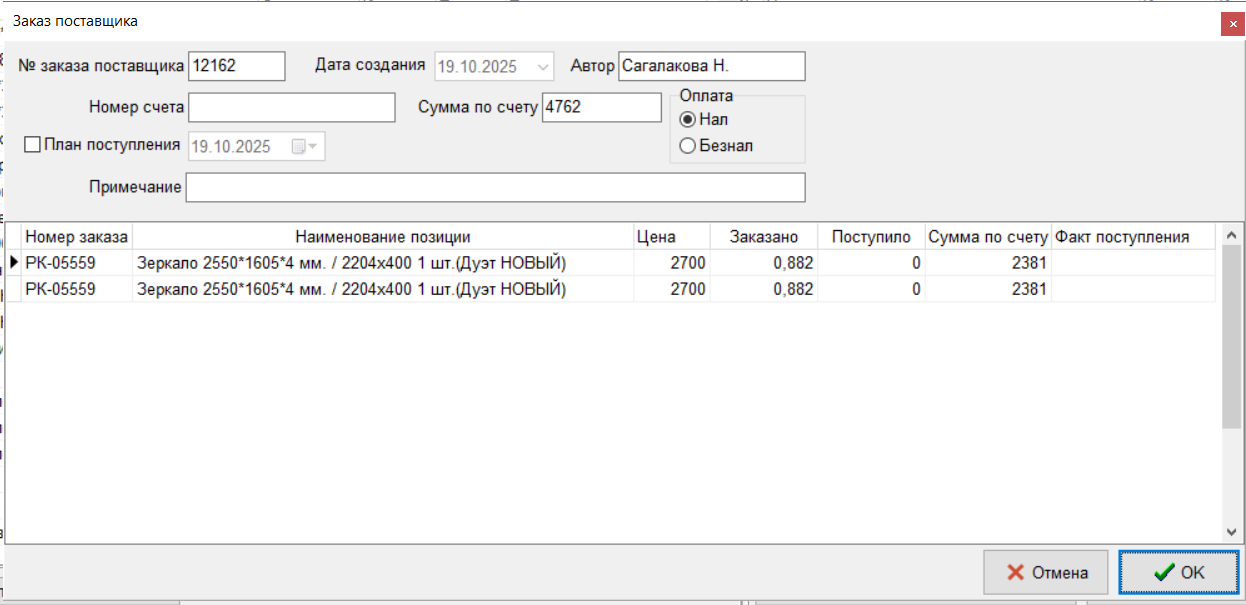This screenshot has width=1246, height=605.
Task: Click the Цена column header
Action: click(656, 237)
